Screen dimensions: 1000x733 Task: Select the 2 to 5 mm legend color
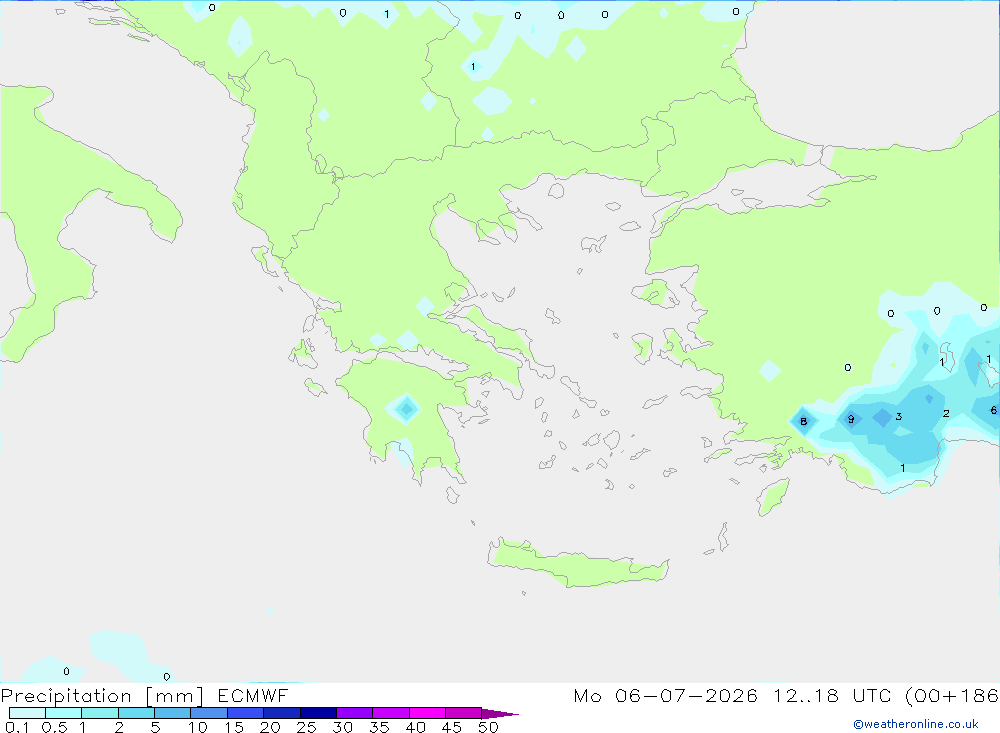[x=136, y=713]
